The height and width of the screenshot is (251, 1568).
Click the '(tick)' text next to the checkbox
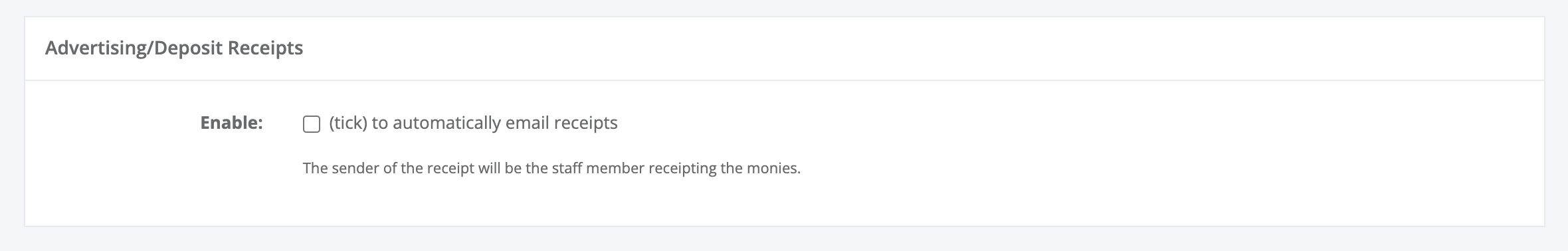pyautogui.click(x=348, y=124)
